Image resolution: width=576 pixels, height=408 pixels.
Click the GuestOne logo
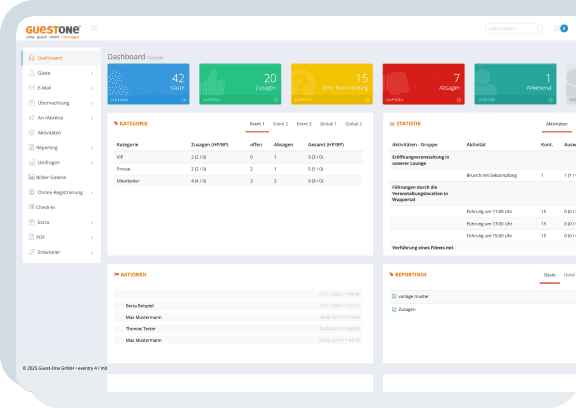[x=53, y=32]
